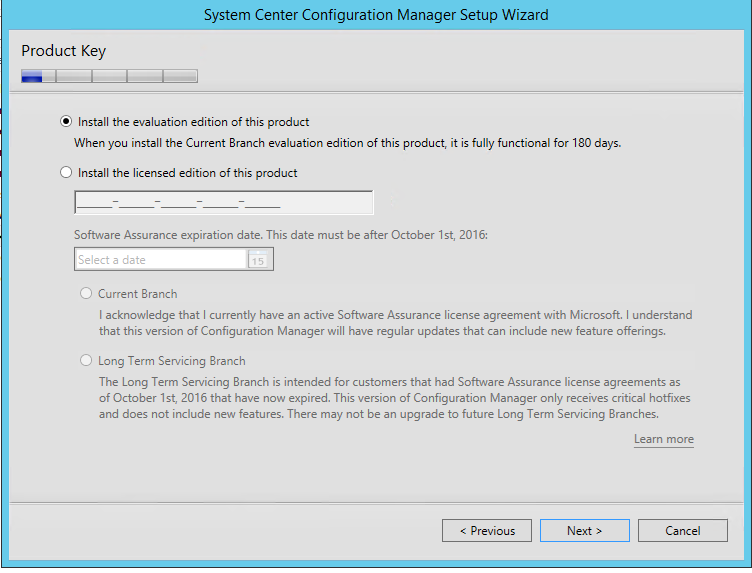Go back with the Previous button
Screen dimensions: 752x573
487,531
